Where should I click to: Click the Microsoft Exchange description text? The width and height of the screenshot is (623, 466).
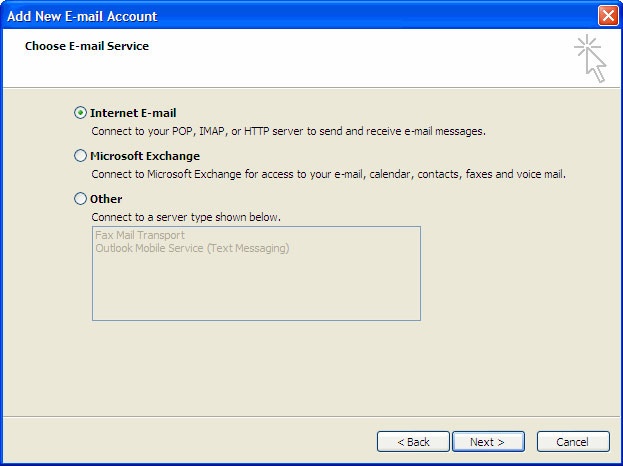(328, 174)
